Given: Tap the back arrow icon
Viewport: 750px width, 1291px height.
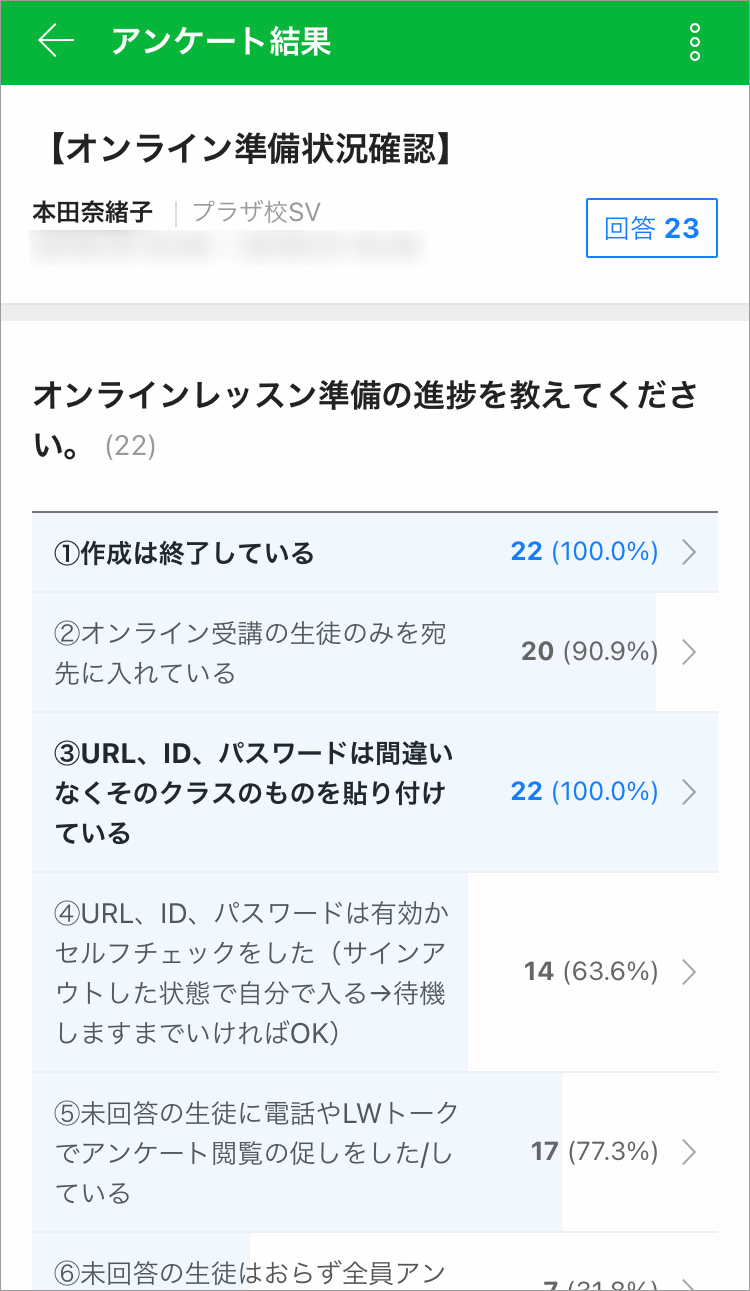Looking at the screenshot, I should [56, 41].
